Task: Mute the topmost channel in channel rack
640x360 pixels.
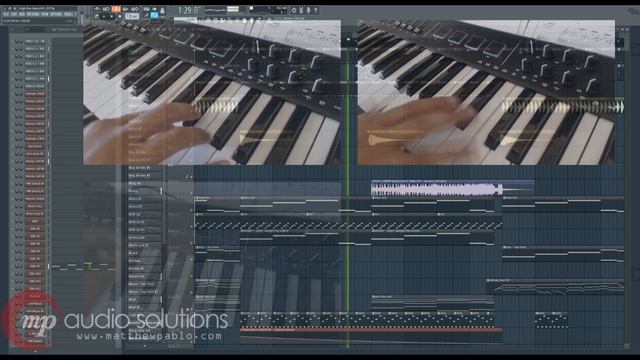Action: pyautogui.click(x=17, y=41)
